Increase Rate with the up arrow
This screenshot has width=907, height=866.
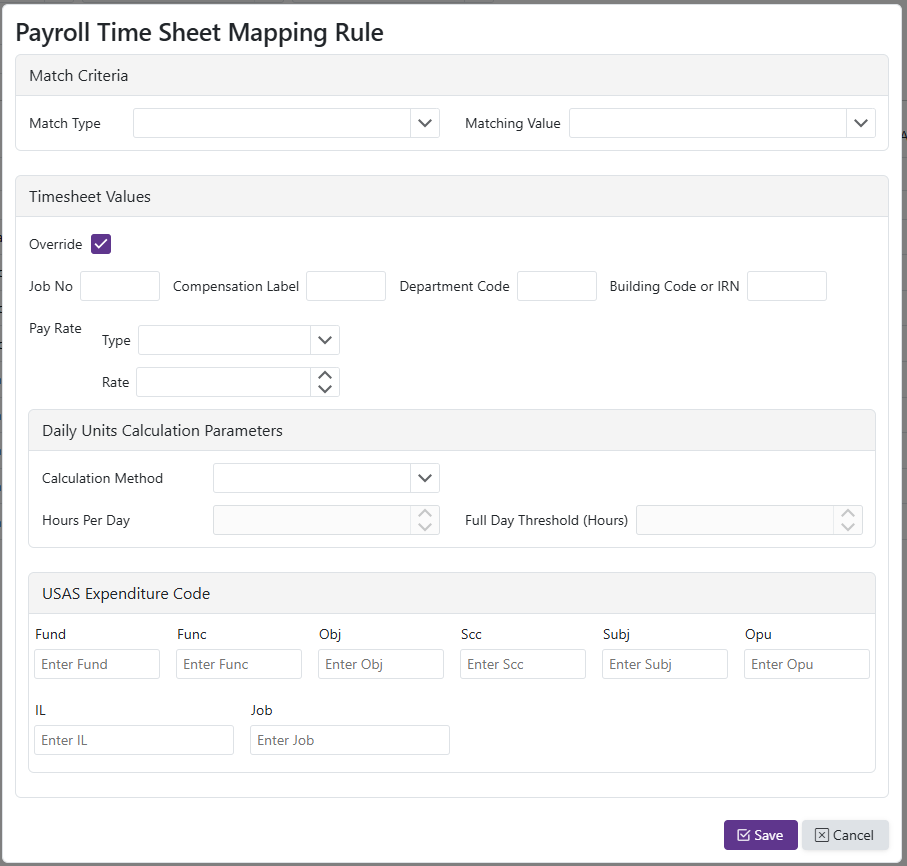[x=325, y=376]
